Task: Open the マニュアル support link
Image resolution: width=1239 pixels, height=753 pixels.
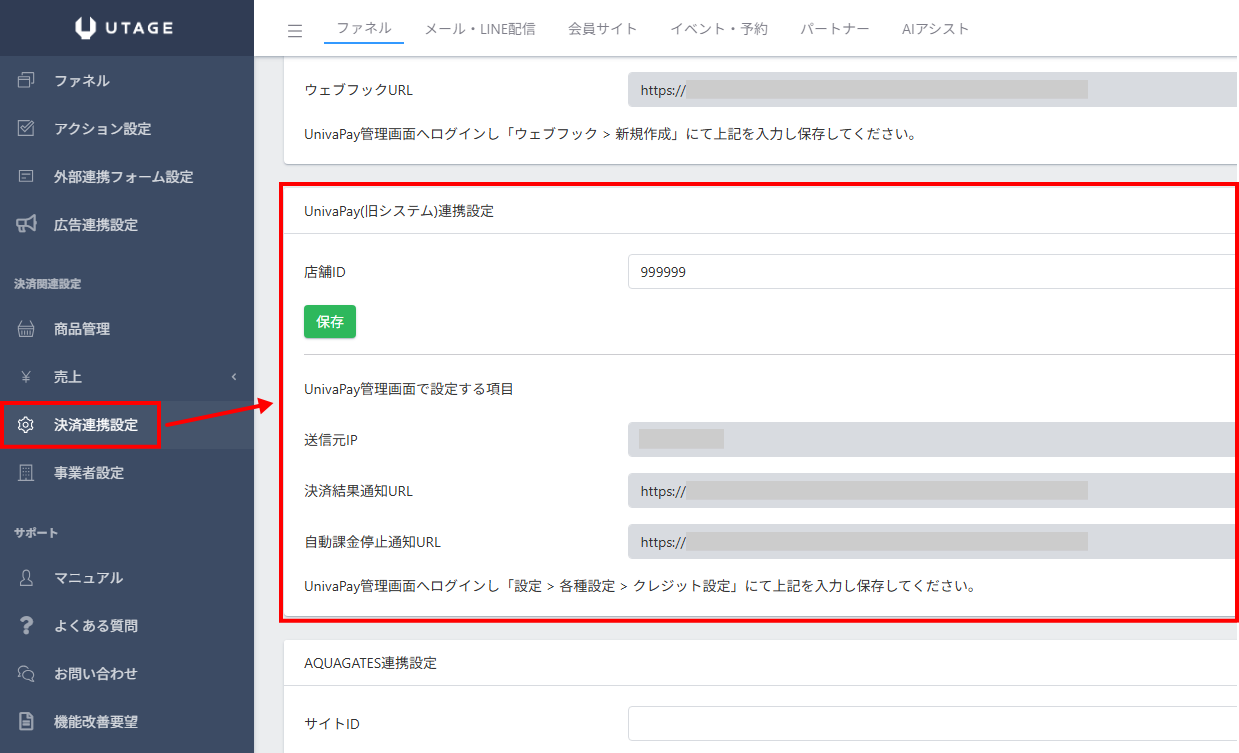Action: coord(88,578)
